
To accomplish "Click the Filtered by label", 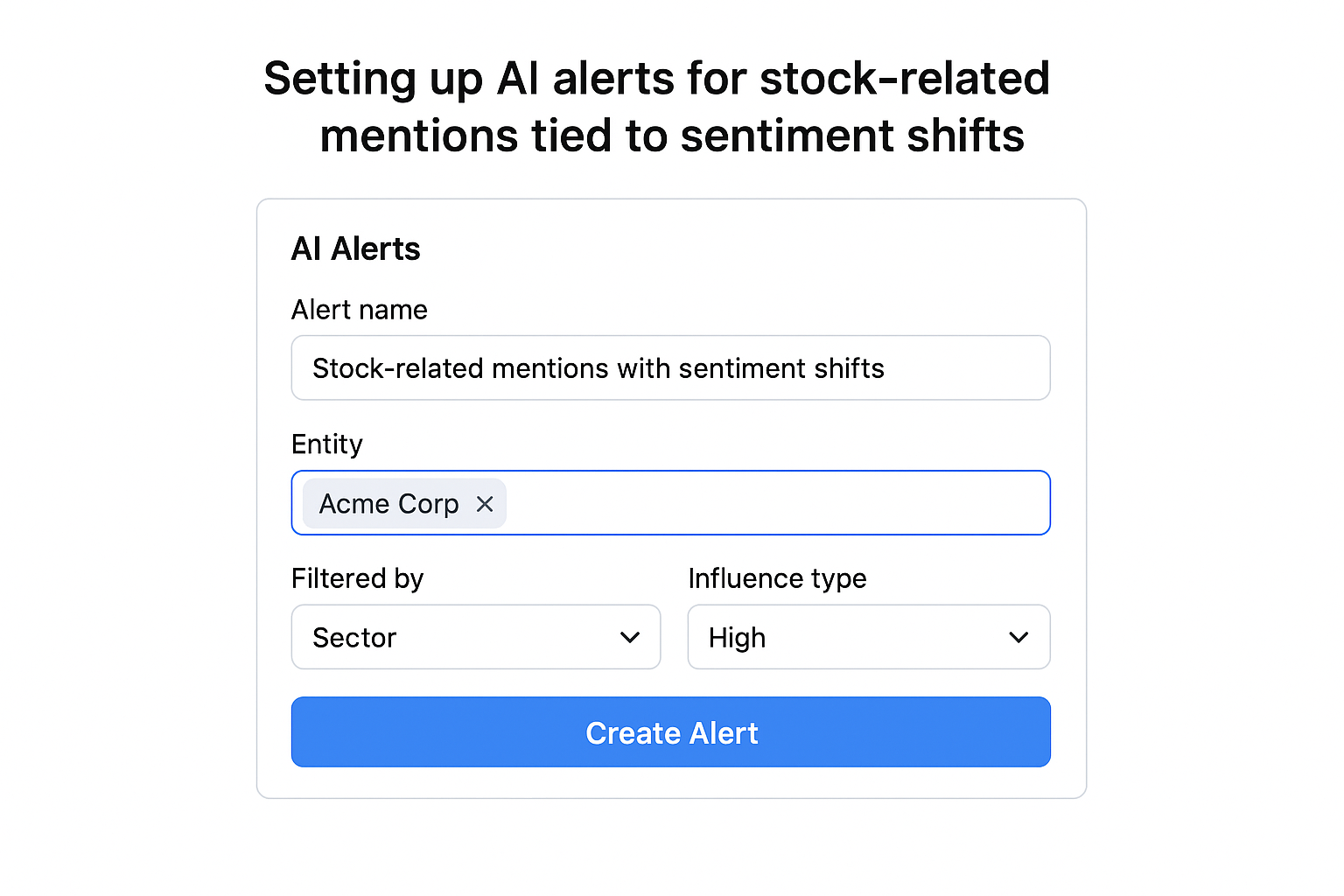I will tap(357, 578).
